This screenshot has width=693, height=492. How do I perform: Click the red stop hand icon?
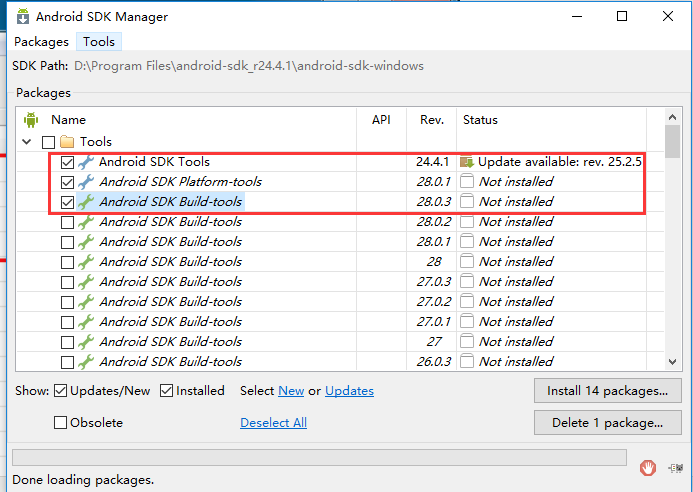pos(647,468)
